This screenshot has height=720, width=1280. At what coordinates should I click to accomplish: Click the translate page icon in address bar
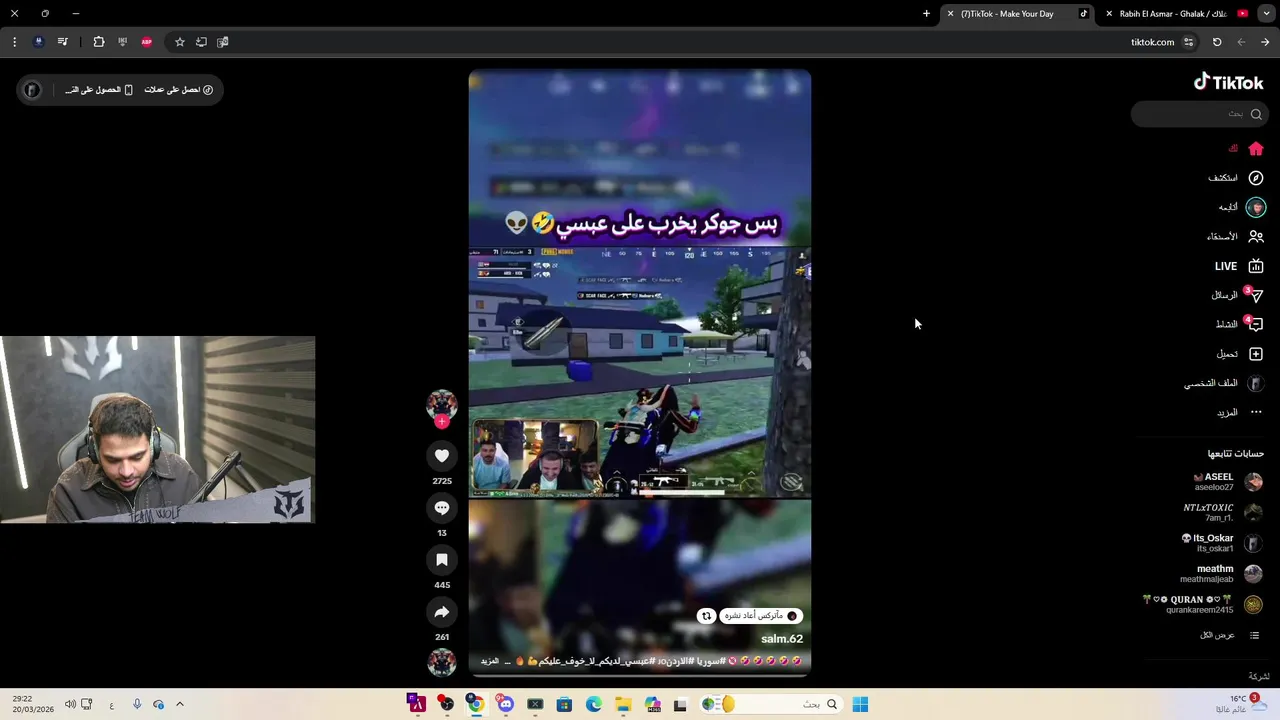tap(223, 42)
